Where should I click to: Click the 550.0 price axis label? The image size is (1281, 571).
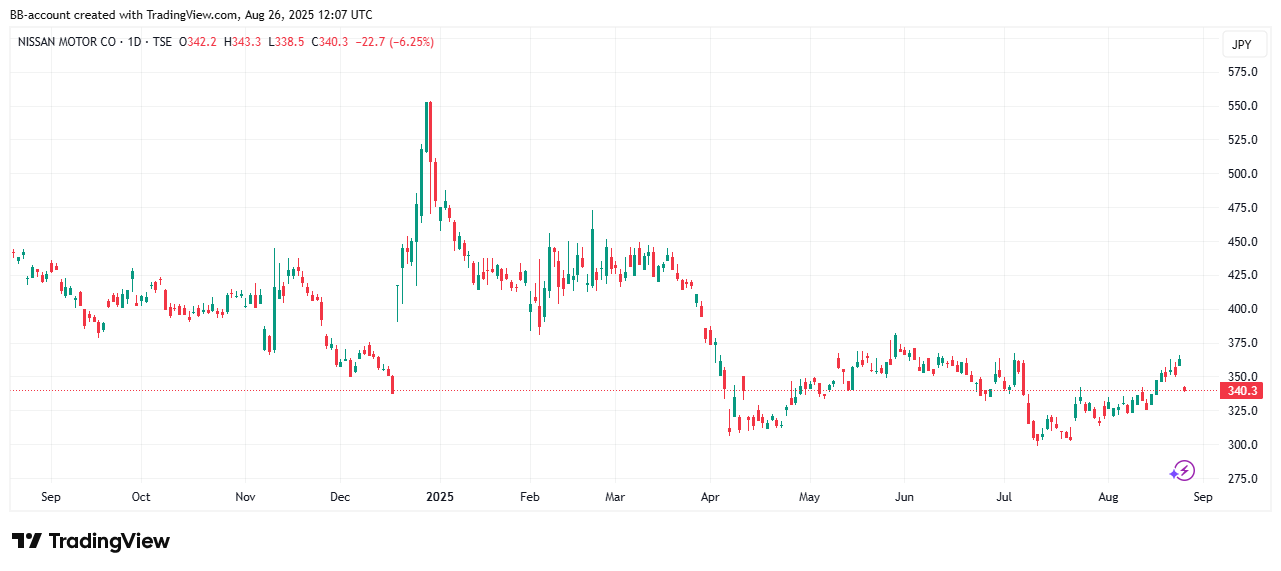1243,106
